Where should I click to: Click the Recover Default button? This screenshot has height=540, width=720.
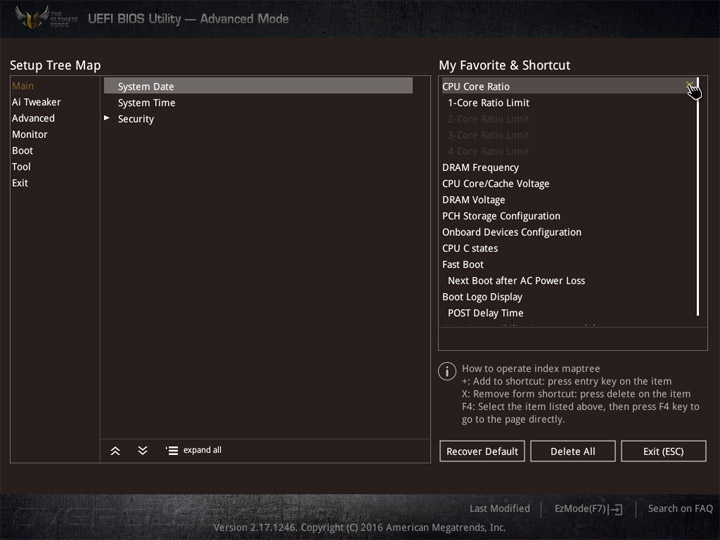coord(482,451)
